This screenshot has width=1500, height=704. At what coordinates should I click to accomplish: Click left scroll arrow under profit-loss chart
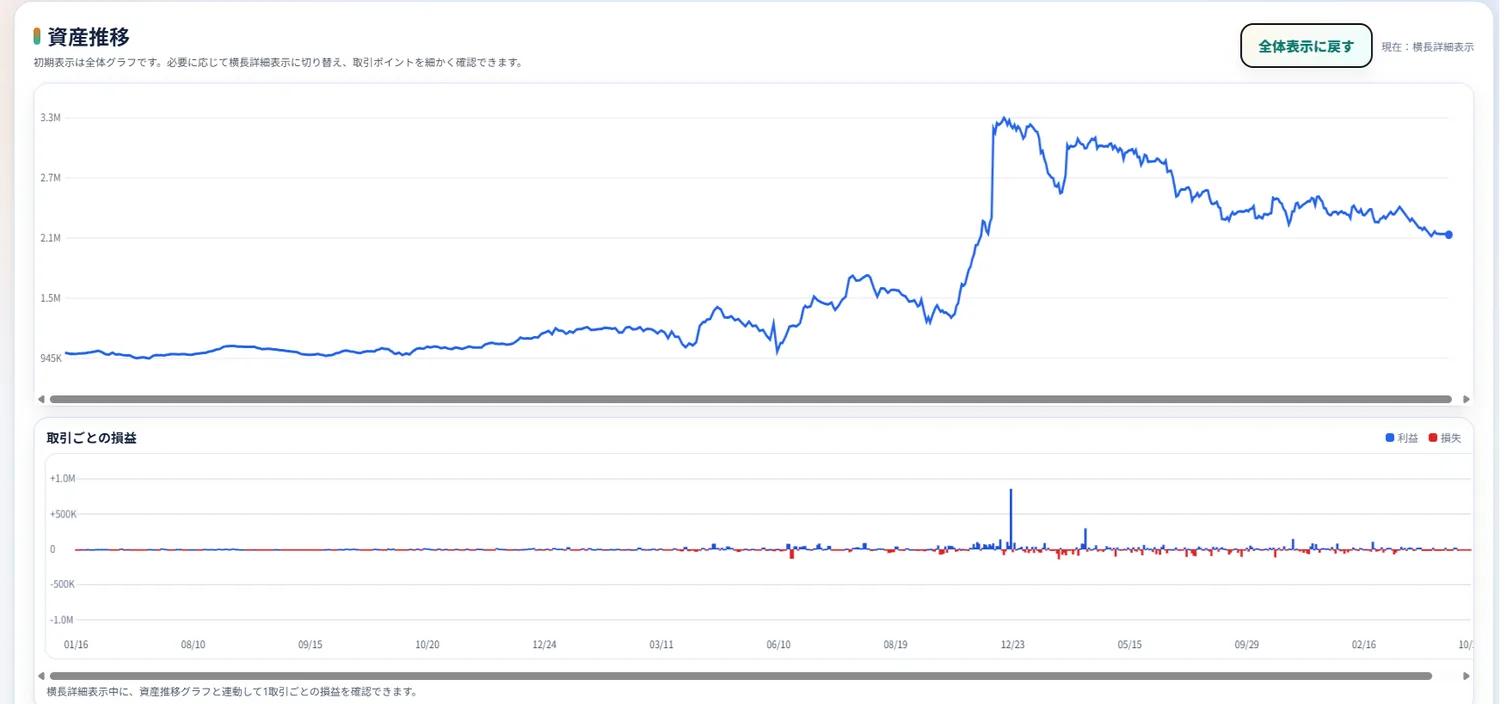(41, 676)
